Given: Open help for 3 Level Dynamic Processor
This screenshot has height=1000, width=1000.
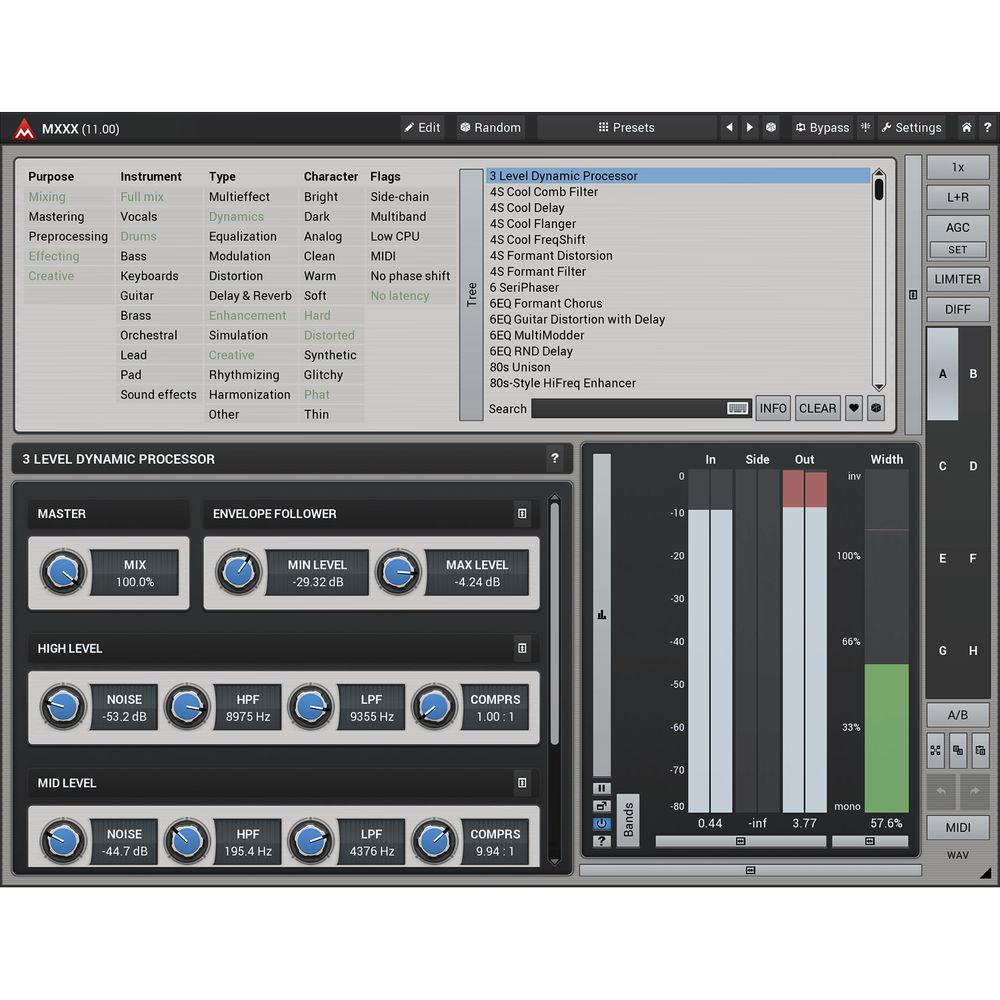Looking at the screenshot, I should (x=555, y=459).
